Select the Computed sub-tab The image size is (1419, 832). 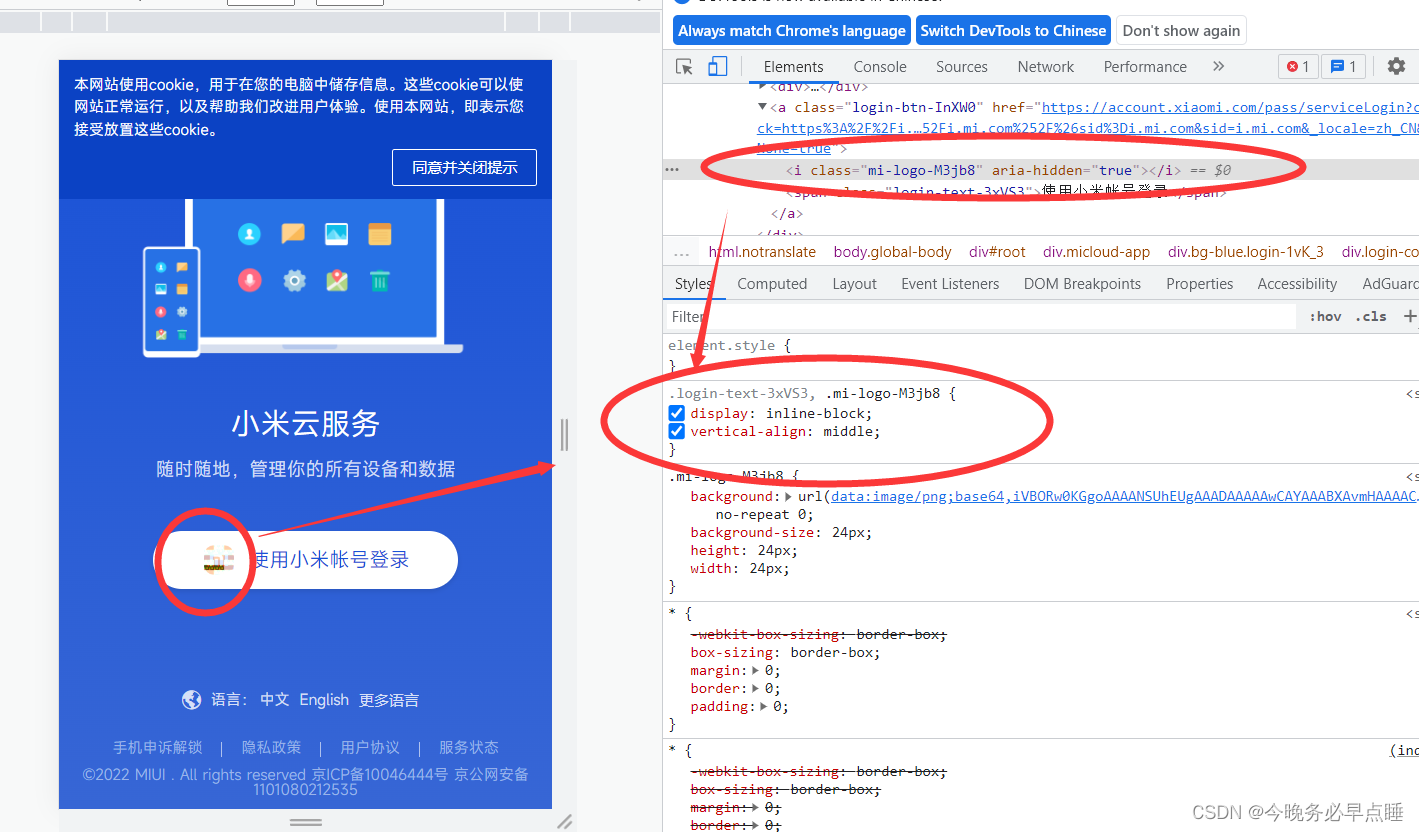[772, 284]
